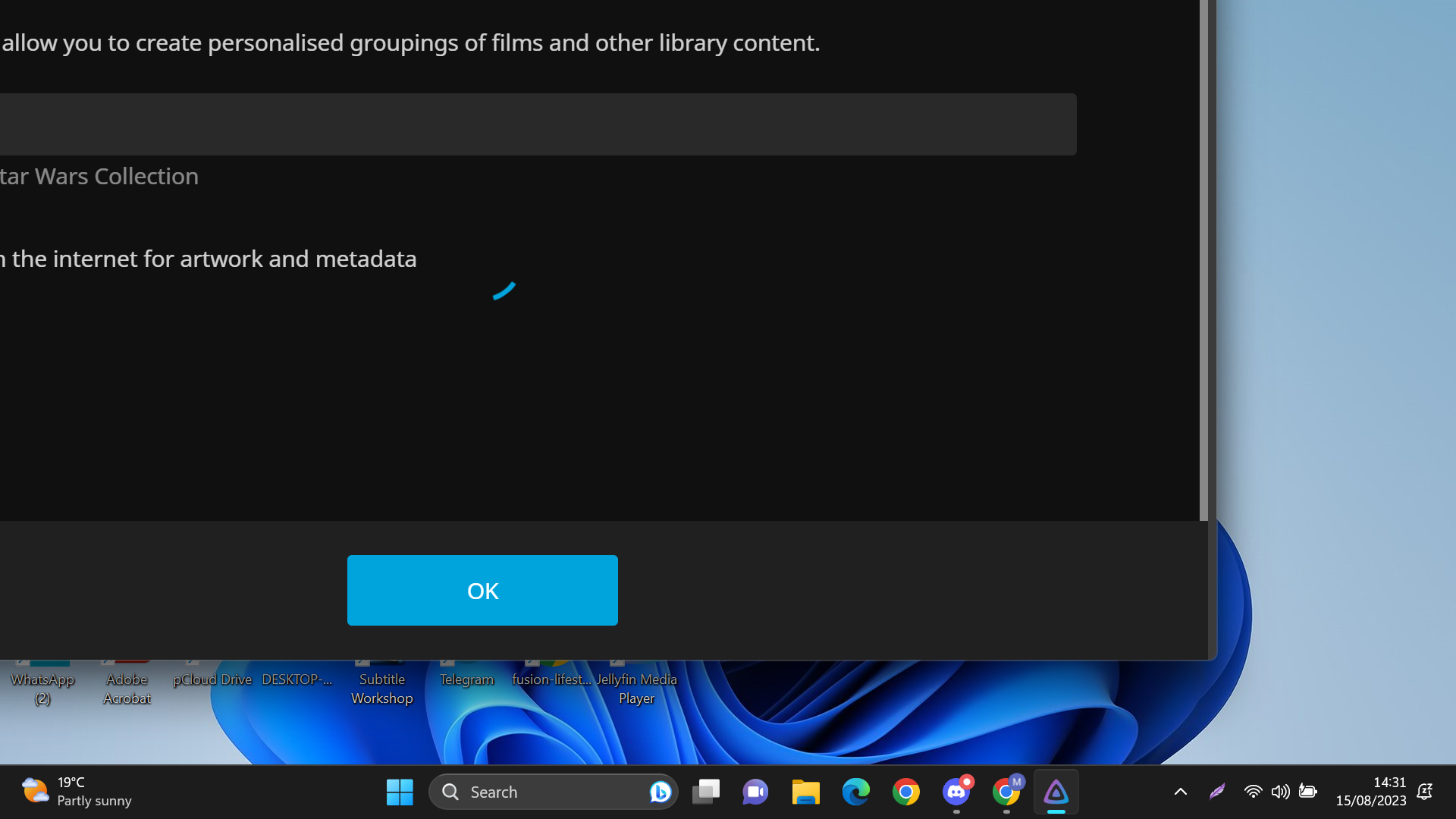Launch Microsoft Edge from the taskbar

tap(855, 792)
